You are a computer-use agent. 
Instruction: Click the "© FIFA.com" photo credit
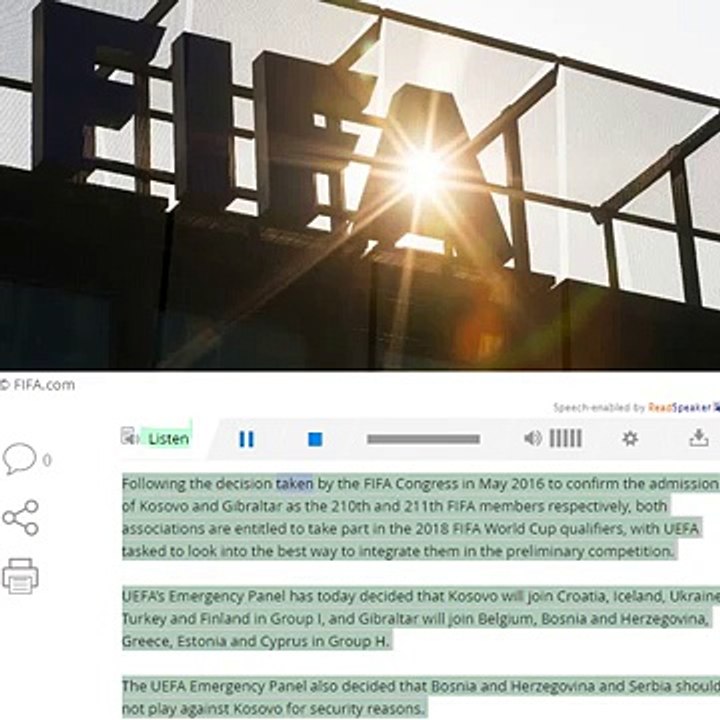tap(37, 385)
